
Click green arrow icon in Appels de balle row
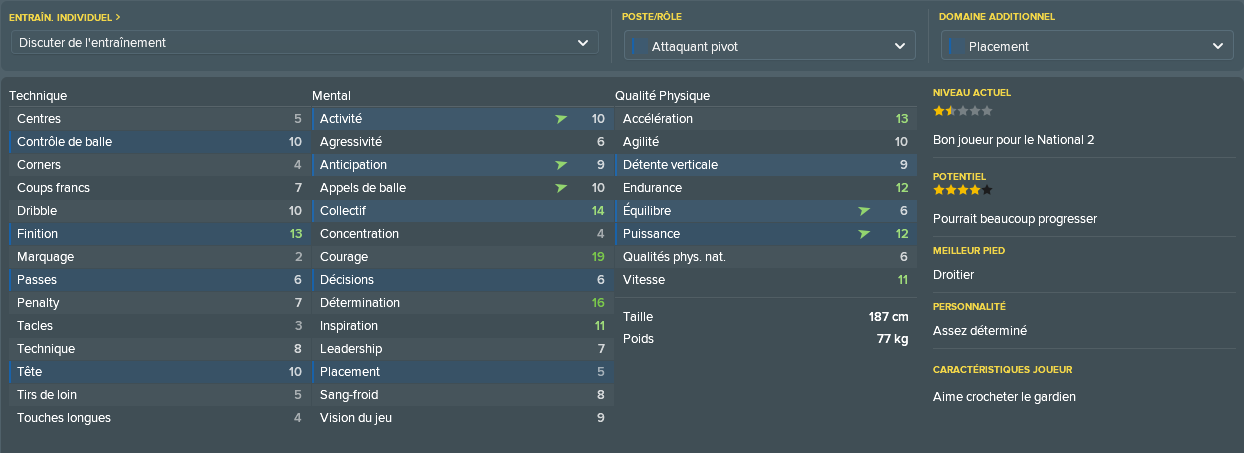coord(561,188)
